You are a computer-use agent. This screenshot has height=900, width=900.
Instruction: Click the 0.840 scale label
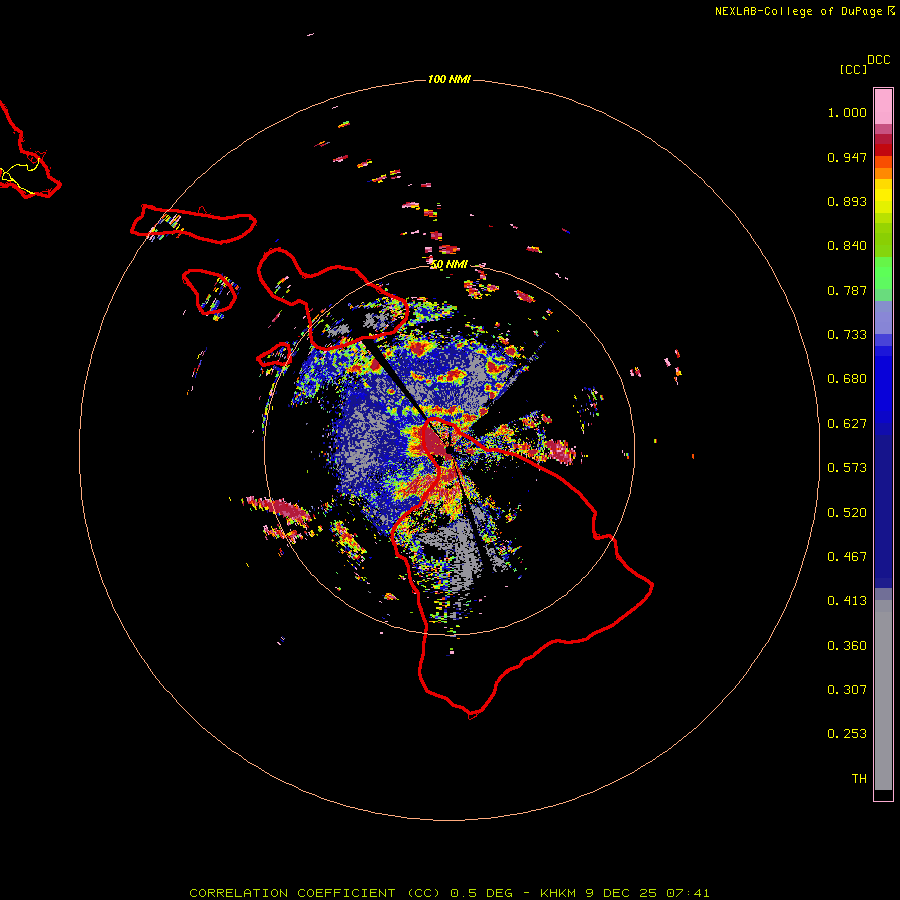click(x=847, y=246)
